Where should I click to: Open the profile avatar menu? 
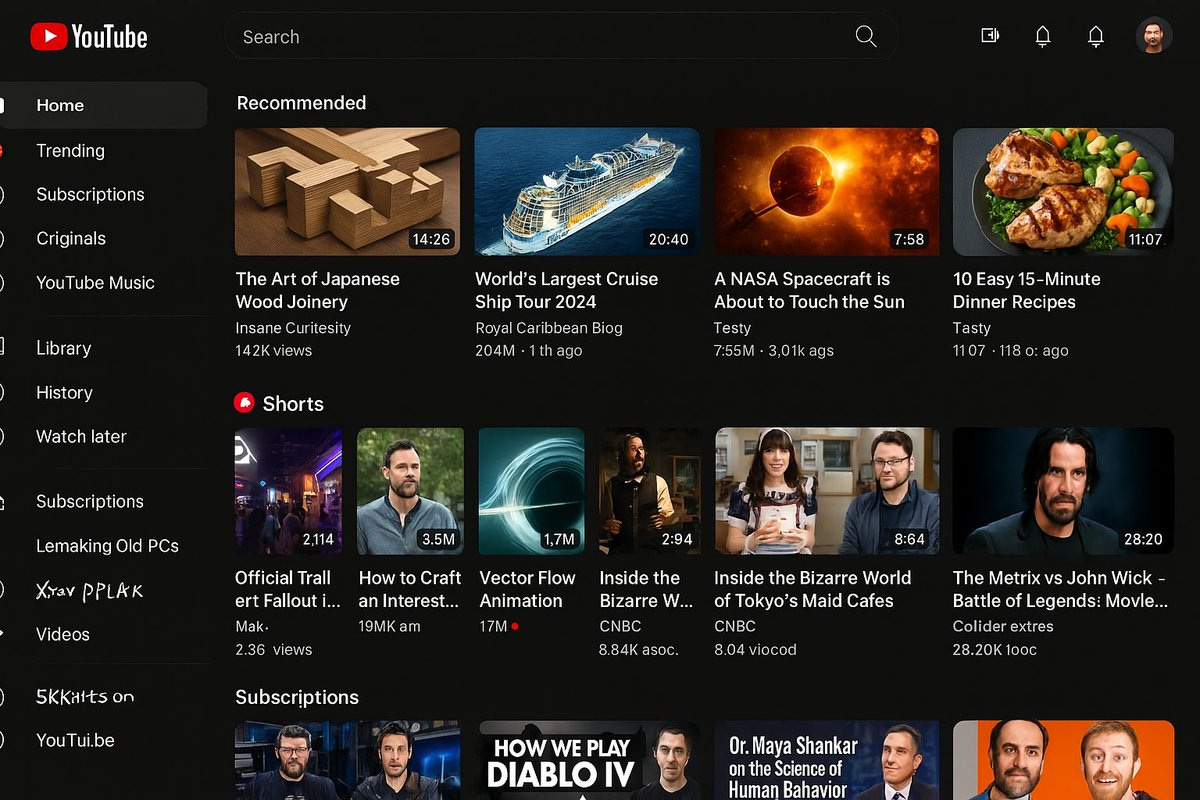[x=1154, y=36]
